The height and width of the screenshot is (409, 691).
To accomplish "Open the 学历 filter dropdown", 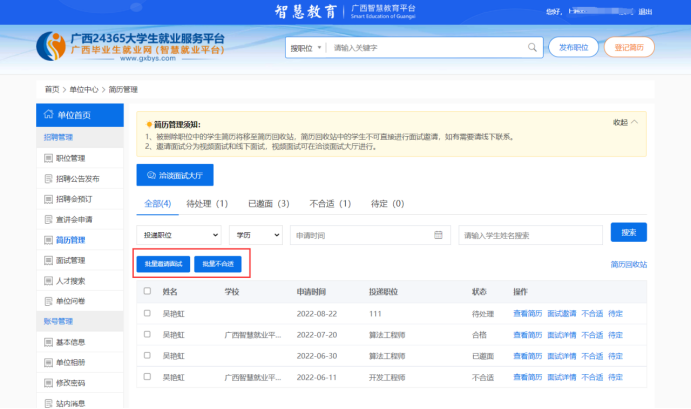I will (255, 235).
